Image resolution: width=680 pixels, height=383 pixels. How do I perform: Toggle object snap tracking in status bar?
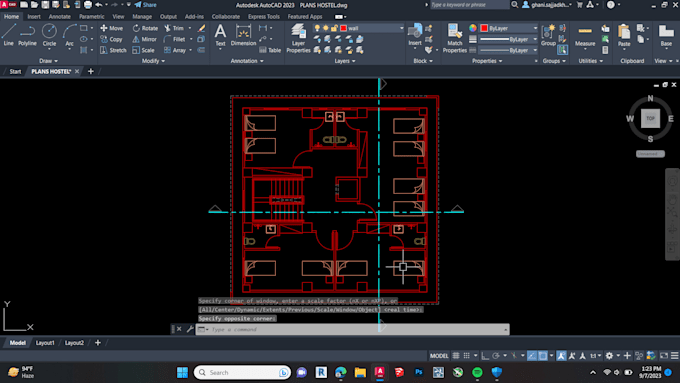532,356
